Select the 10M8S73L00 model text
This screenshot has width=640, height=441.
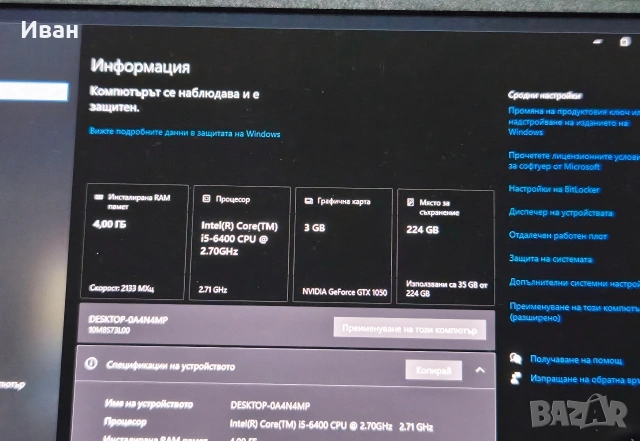click(x=109, y=330)
